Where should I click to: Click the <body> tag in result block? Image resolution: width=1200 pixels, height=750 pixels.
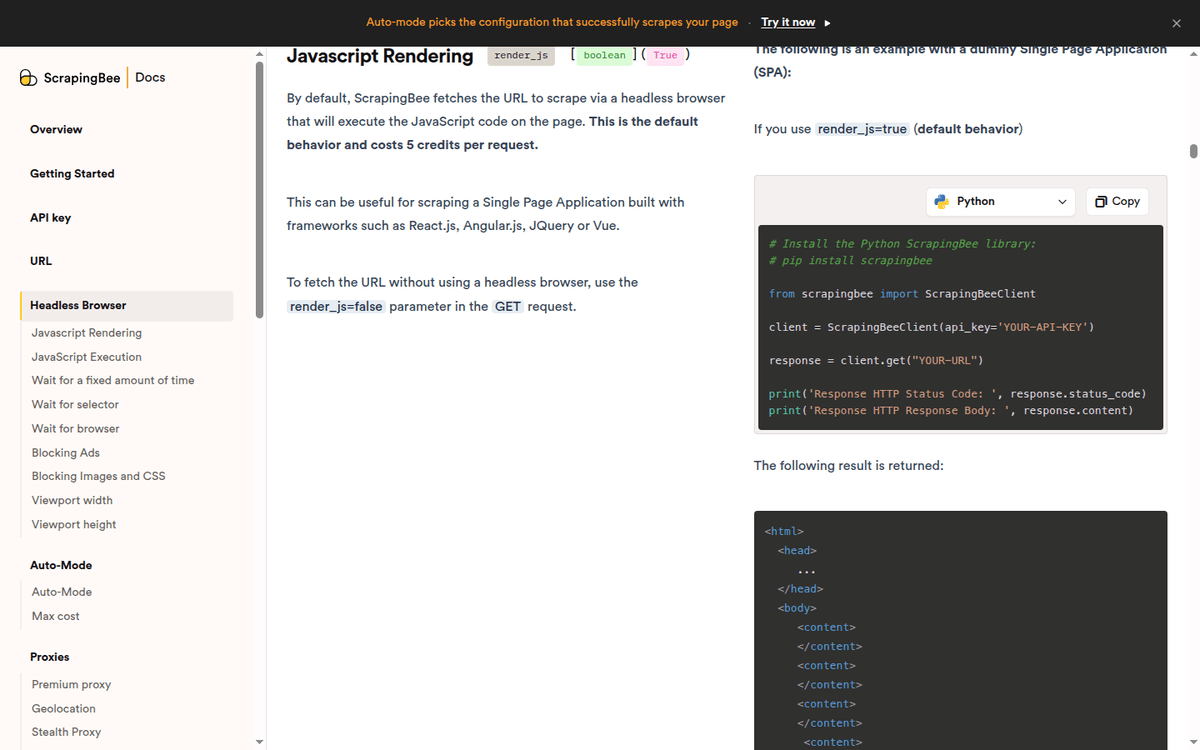797,608
